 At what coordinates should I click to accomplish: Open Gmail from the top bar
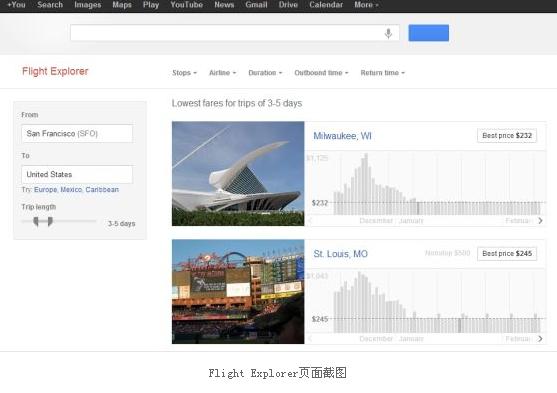256,5
